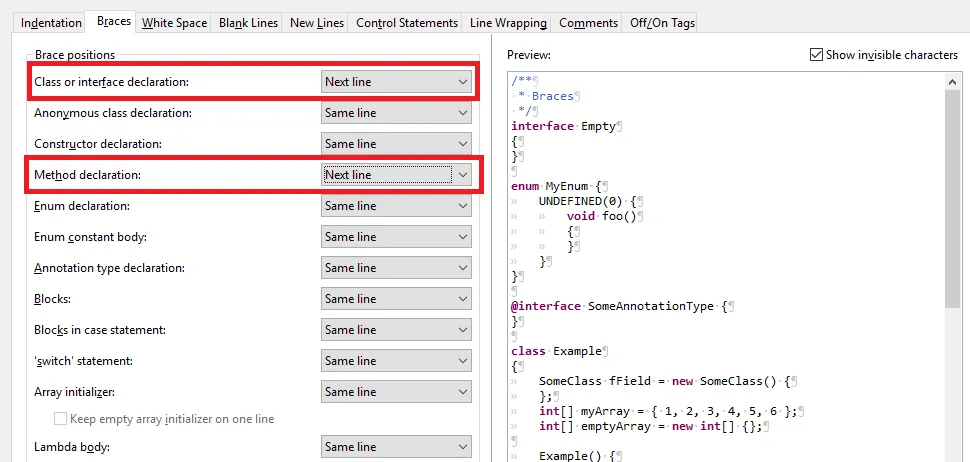Screen dimensions: 970x462
Task: Click the '* Braces' comment line
Action: click(546, 96)
